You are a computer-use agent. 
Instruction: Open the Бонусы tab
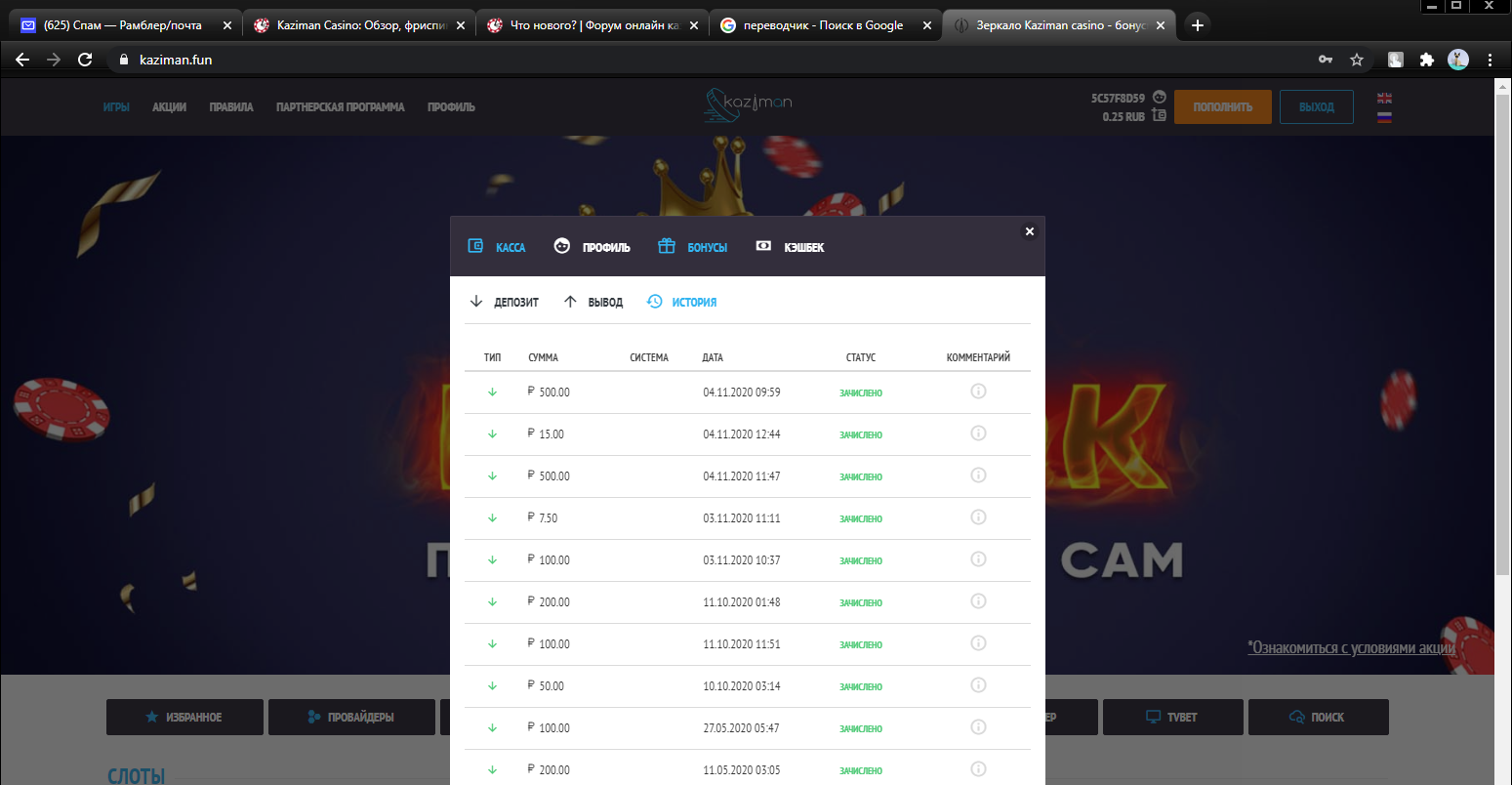point(692,247)
